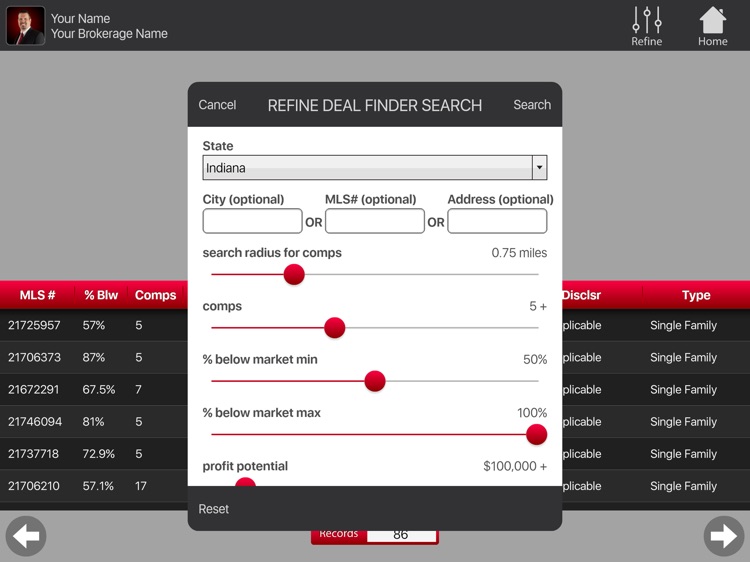This screenshot has width=750, height=562.
Task: Reset the refine search filters
Action: (213, 509)
